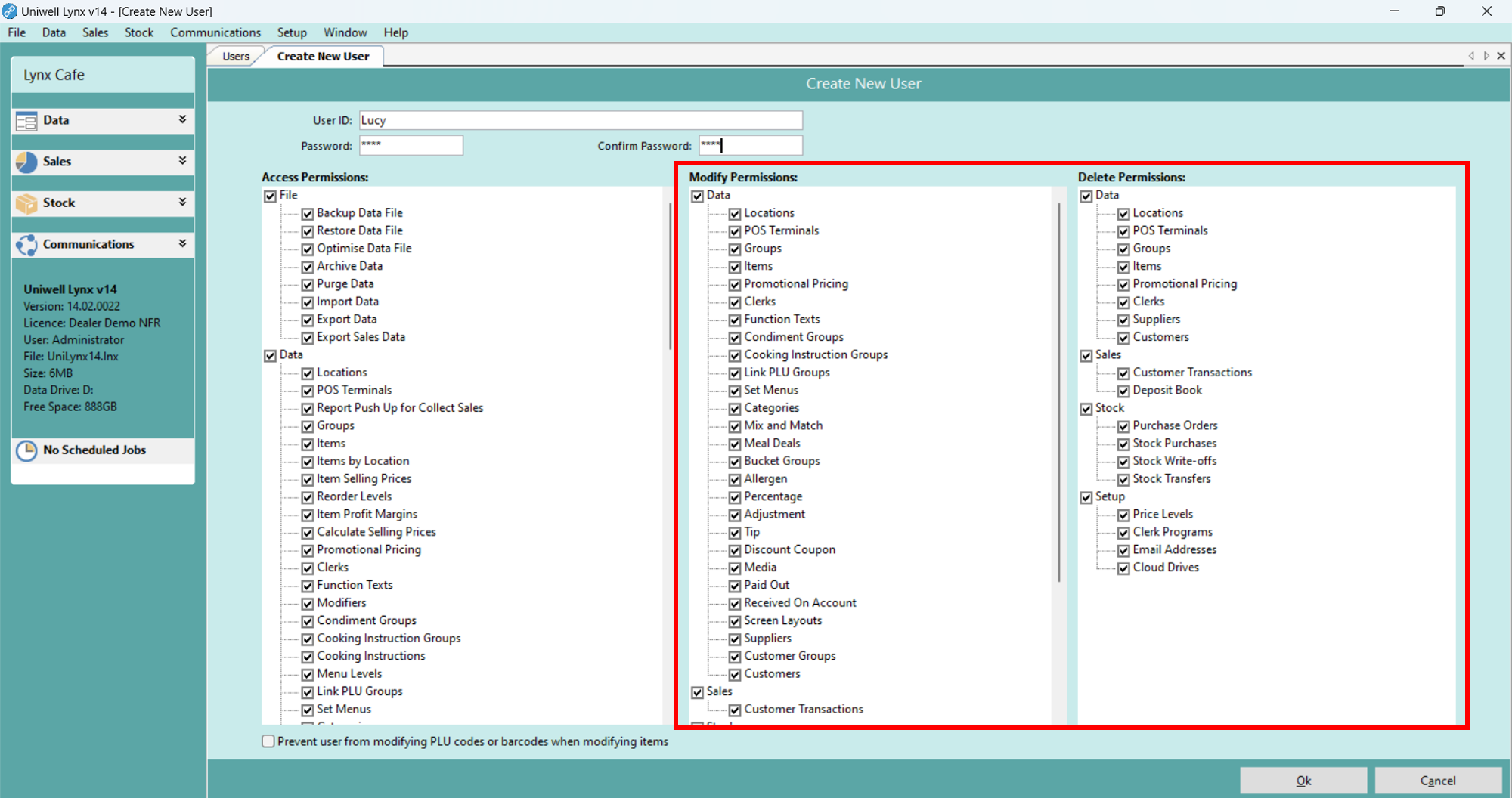Viewport: 1512px width, 798px height.
Task: Uncheck Email Addresses delete permission
Action: [x=1123, y=551]
